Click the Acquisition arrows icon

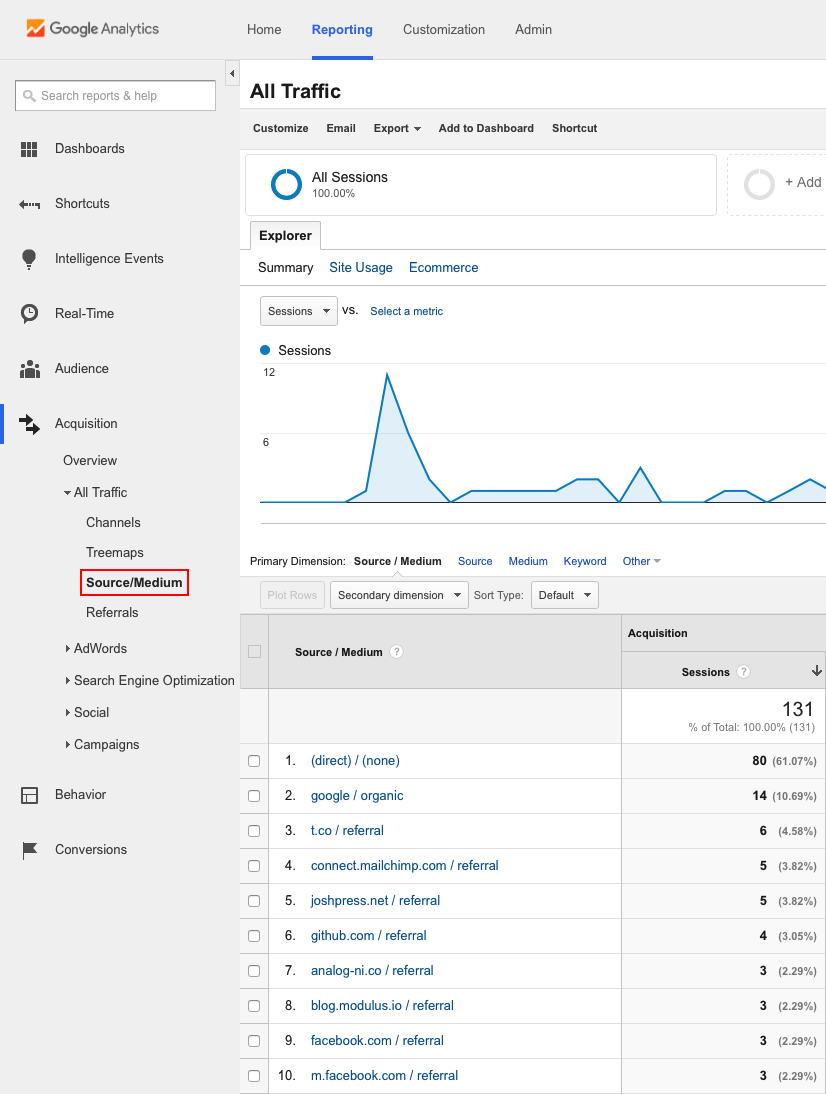point(29,424)
